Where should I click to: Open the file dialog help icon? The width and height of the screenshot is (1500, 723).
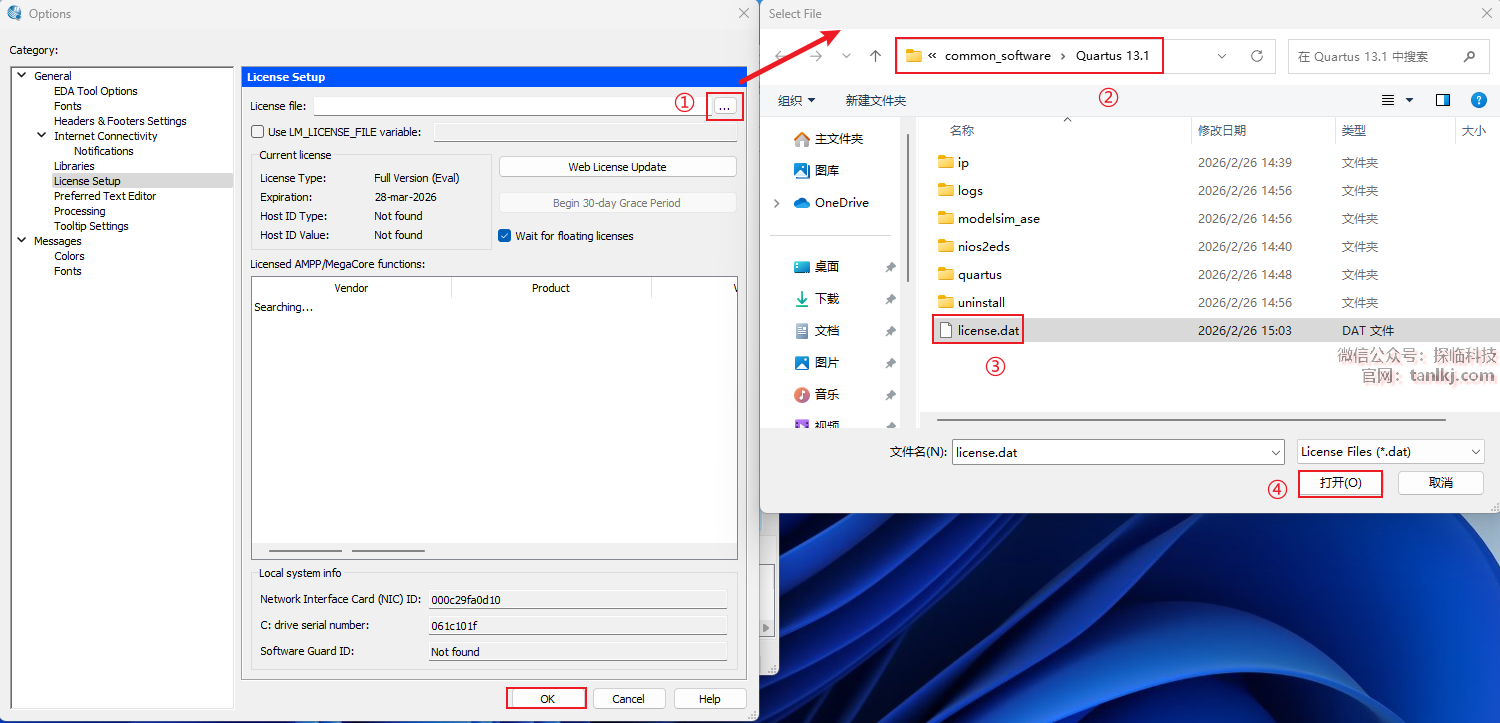tap(1478, 100)
